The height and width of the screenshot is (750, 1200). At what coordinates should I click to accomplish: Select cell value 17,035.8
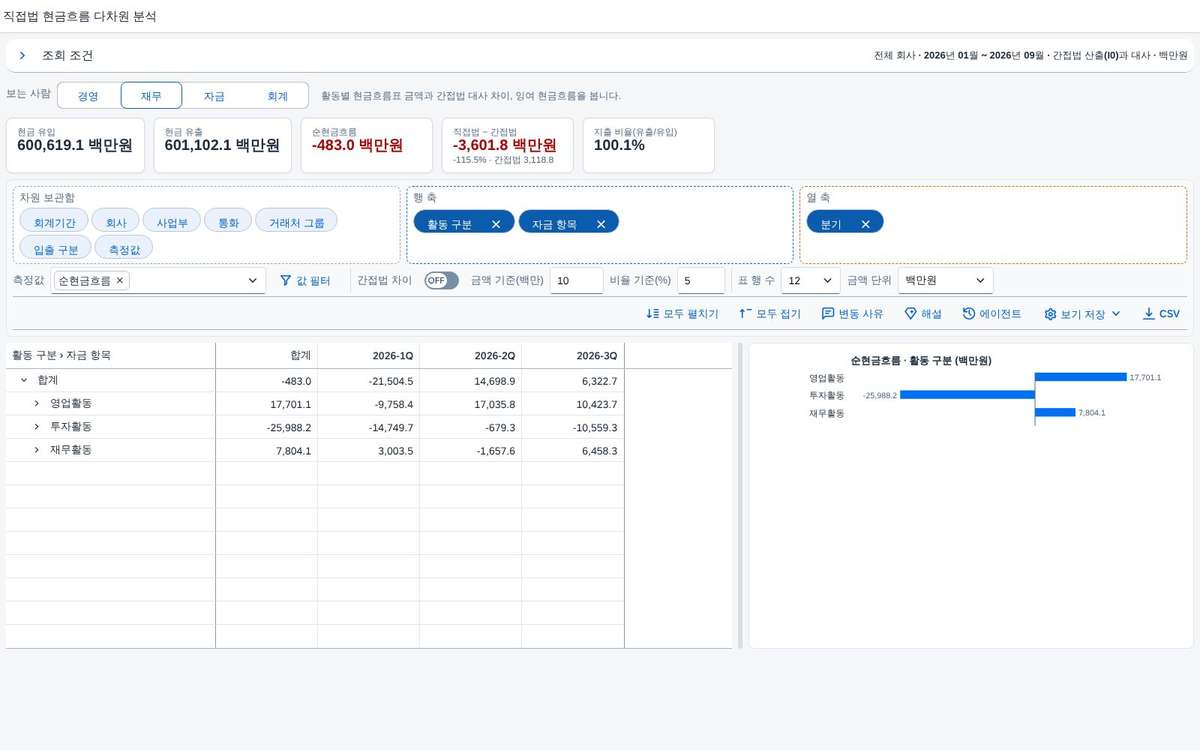[x=471, y=404]
